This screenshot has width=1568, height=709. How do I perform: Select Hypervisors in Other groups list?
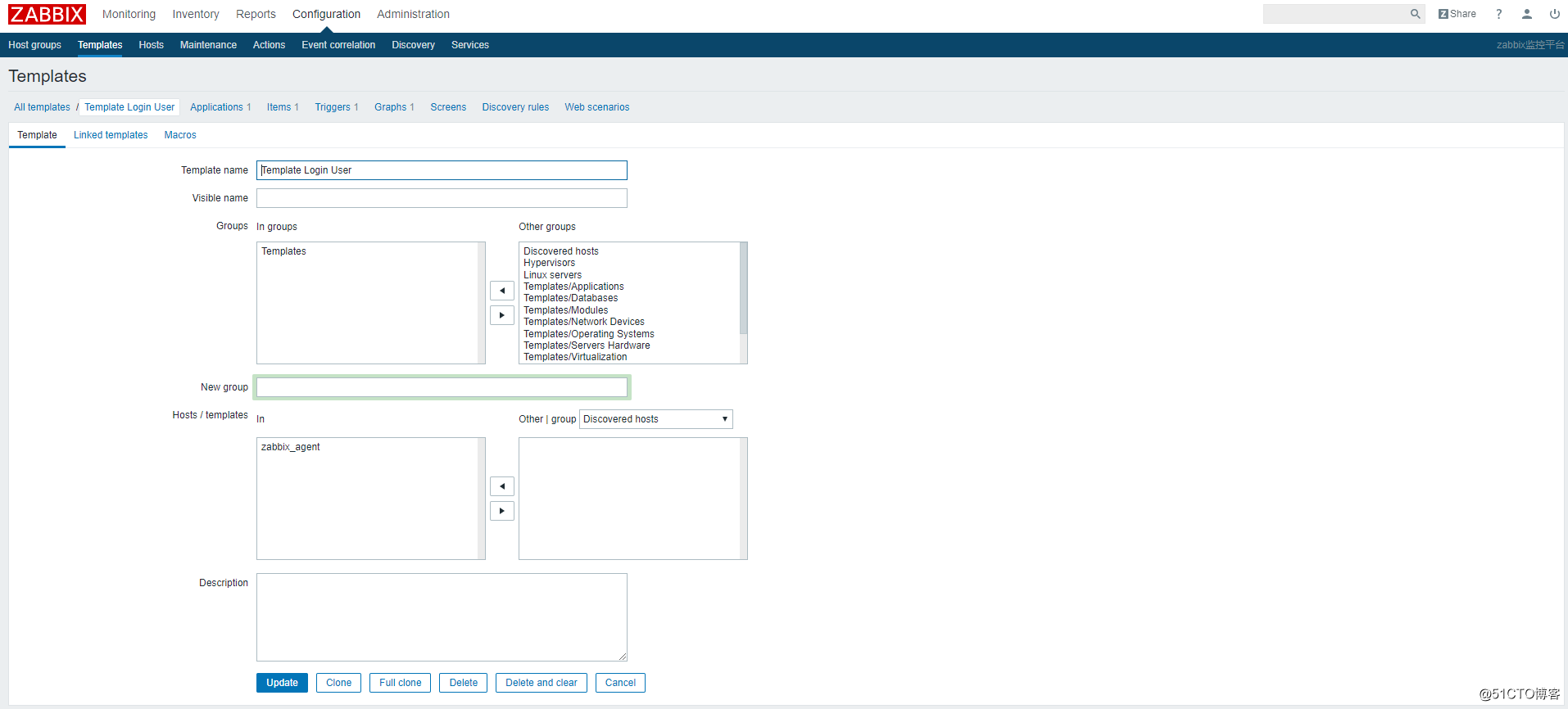[x=549, y=263]
